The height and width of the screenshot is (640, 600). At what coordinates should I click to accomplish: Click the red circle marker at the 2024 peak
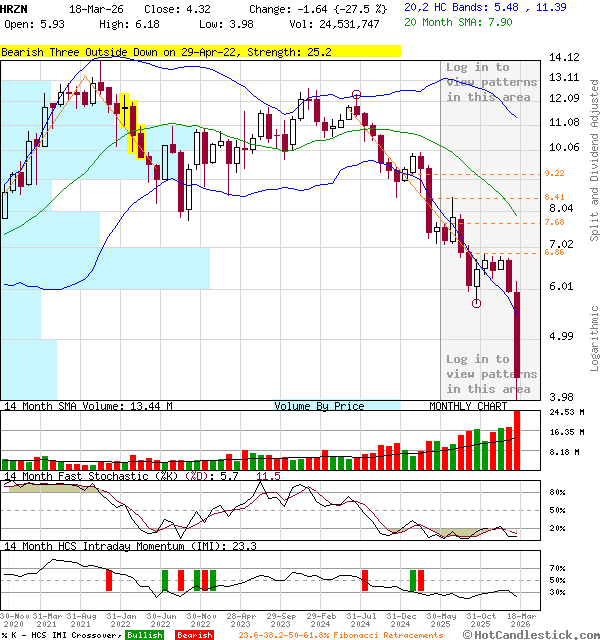[357, 95]
